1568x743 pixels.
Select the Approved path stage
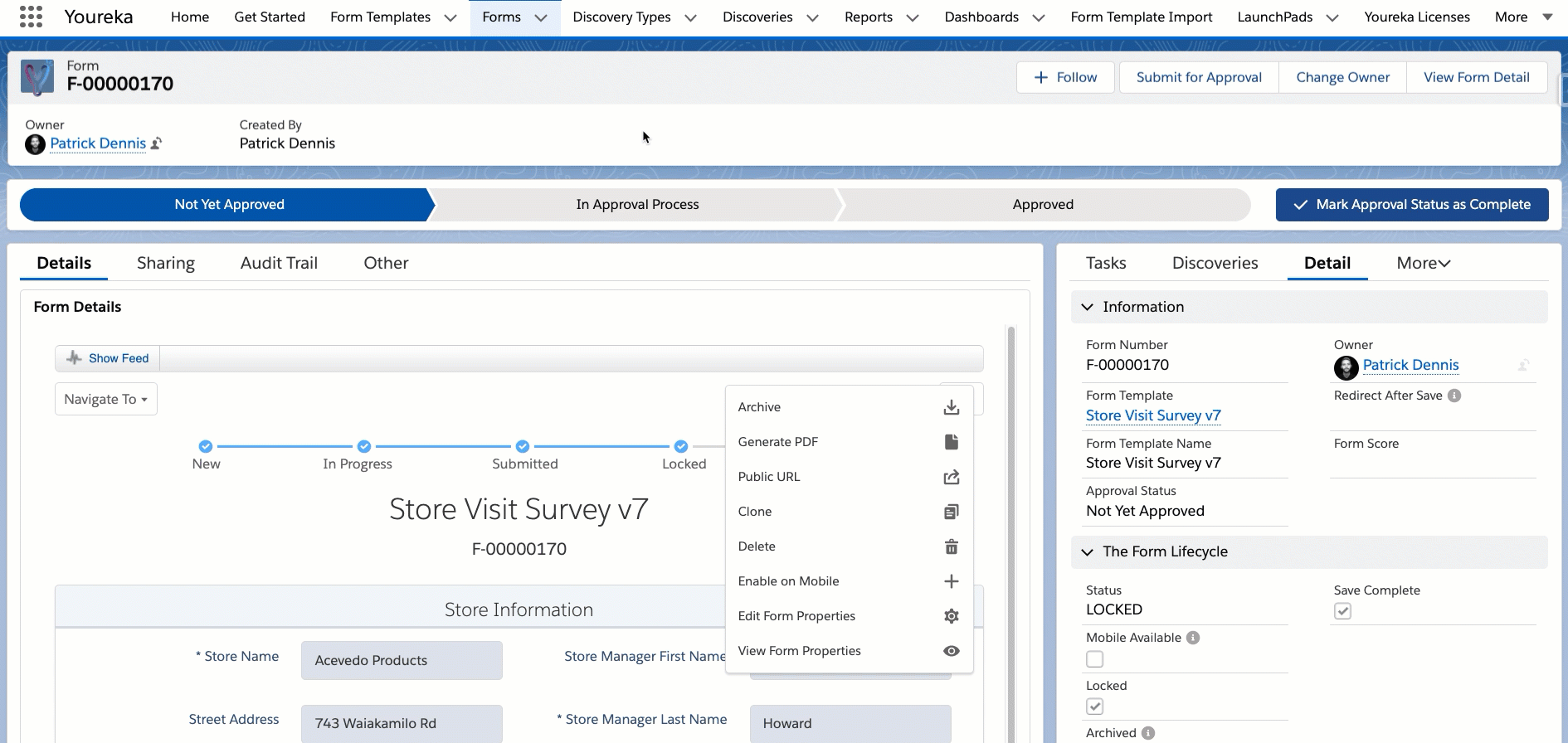pos(1043,205)
